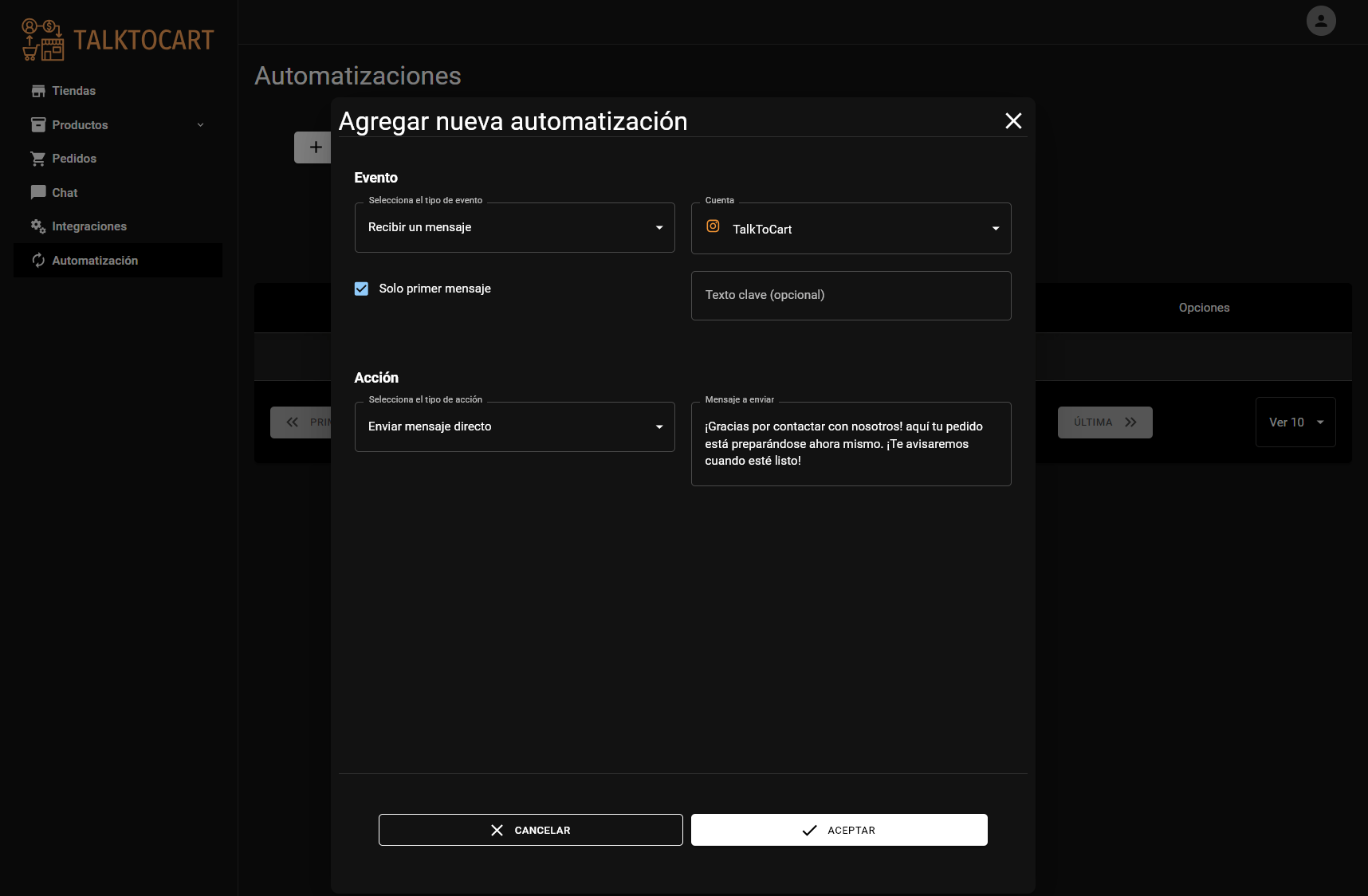The width and height of the screenshot is (1368, 896).
Task: Select the Pedidos cart icon
Action: tap(37, 158)
